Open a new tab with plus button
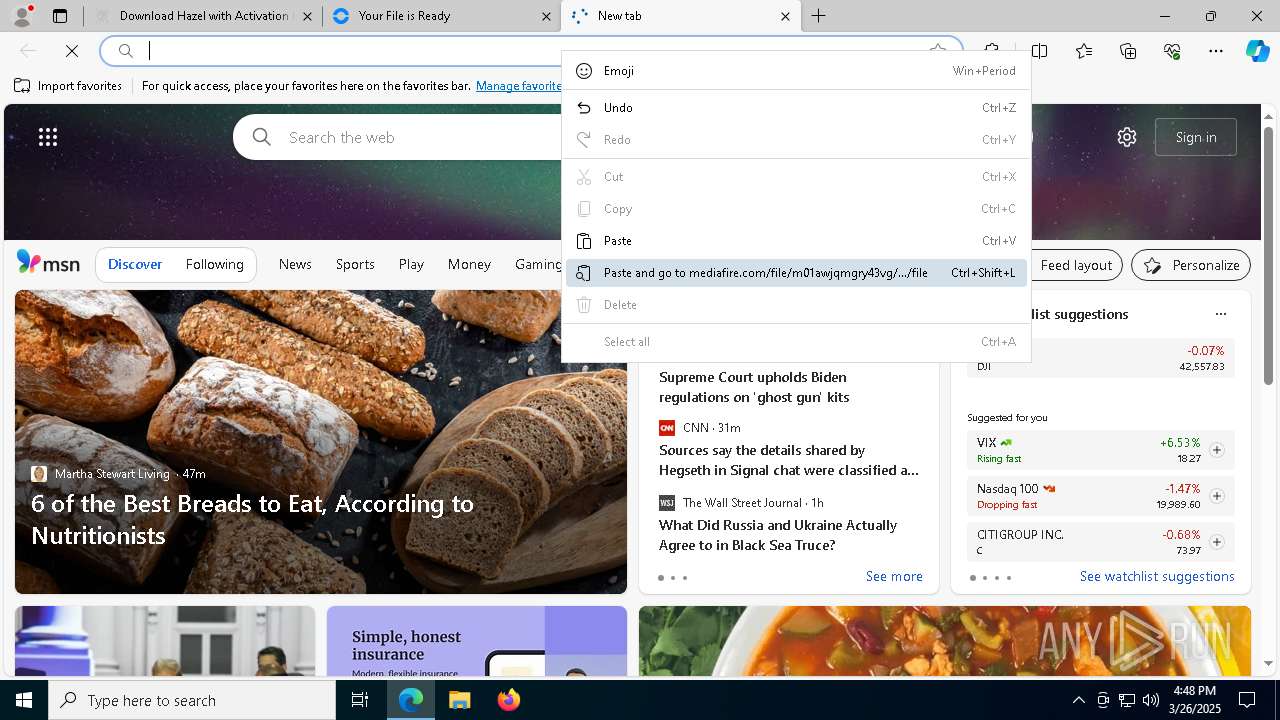Screen dimensions: 1280x720 [x=818, y=16]
